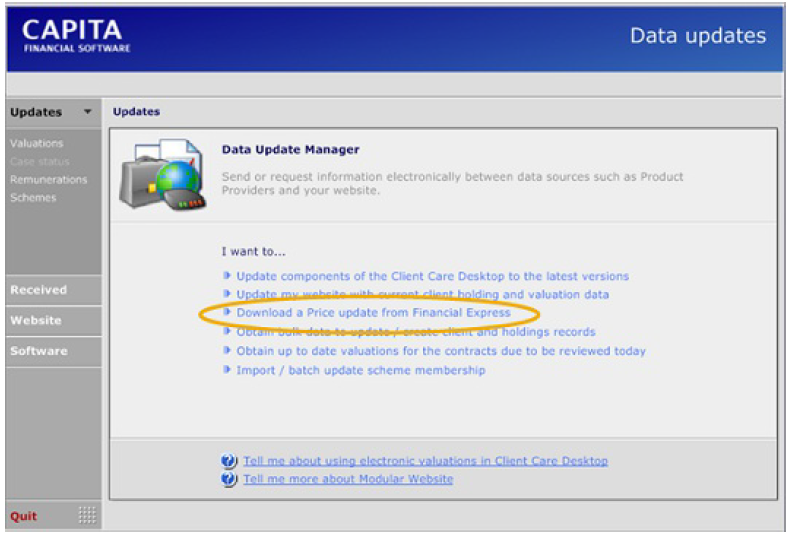Click arrow bullet before Obtain bulk data link
Image resolution: width=788 pixels, height=535 pixels.
pos(227,331)
